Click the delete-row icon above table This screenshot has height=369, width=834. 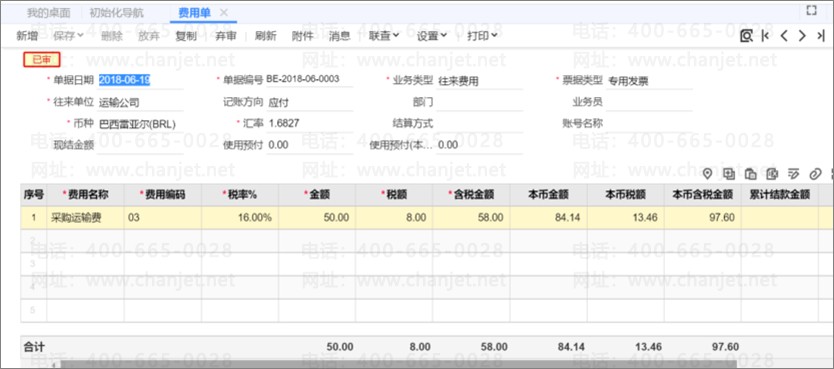[x=772, y=173]
